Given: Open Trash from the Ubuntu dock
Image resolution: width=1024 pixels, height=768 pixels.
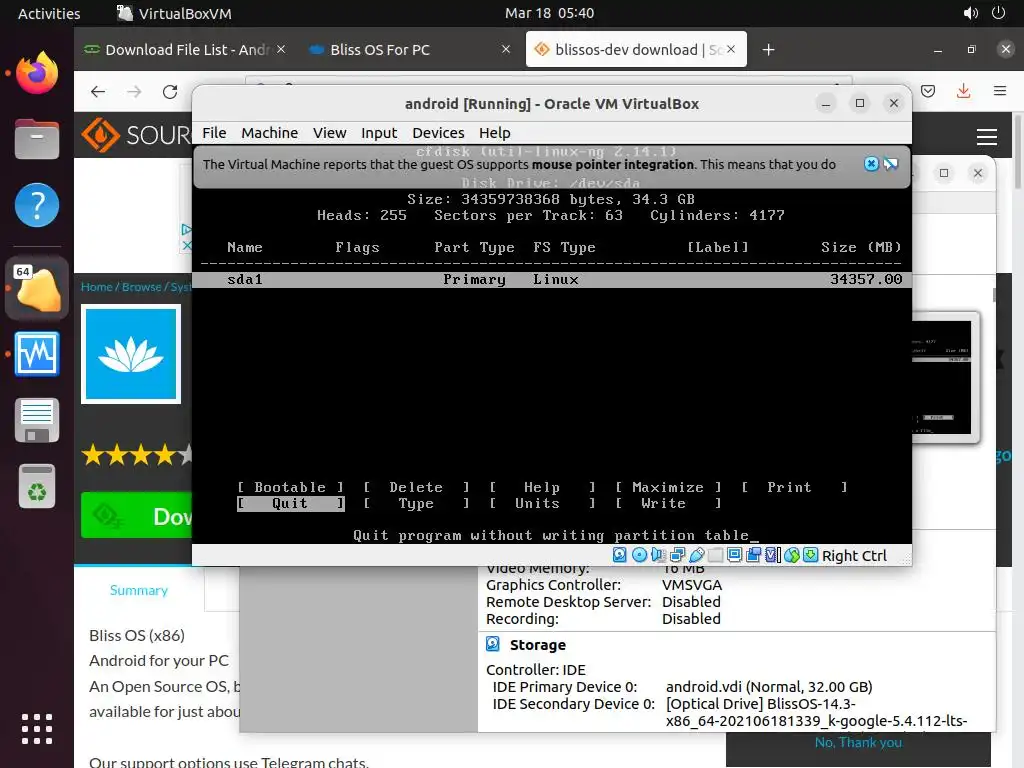Looking at the screenshot, I should click(37, 486).
